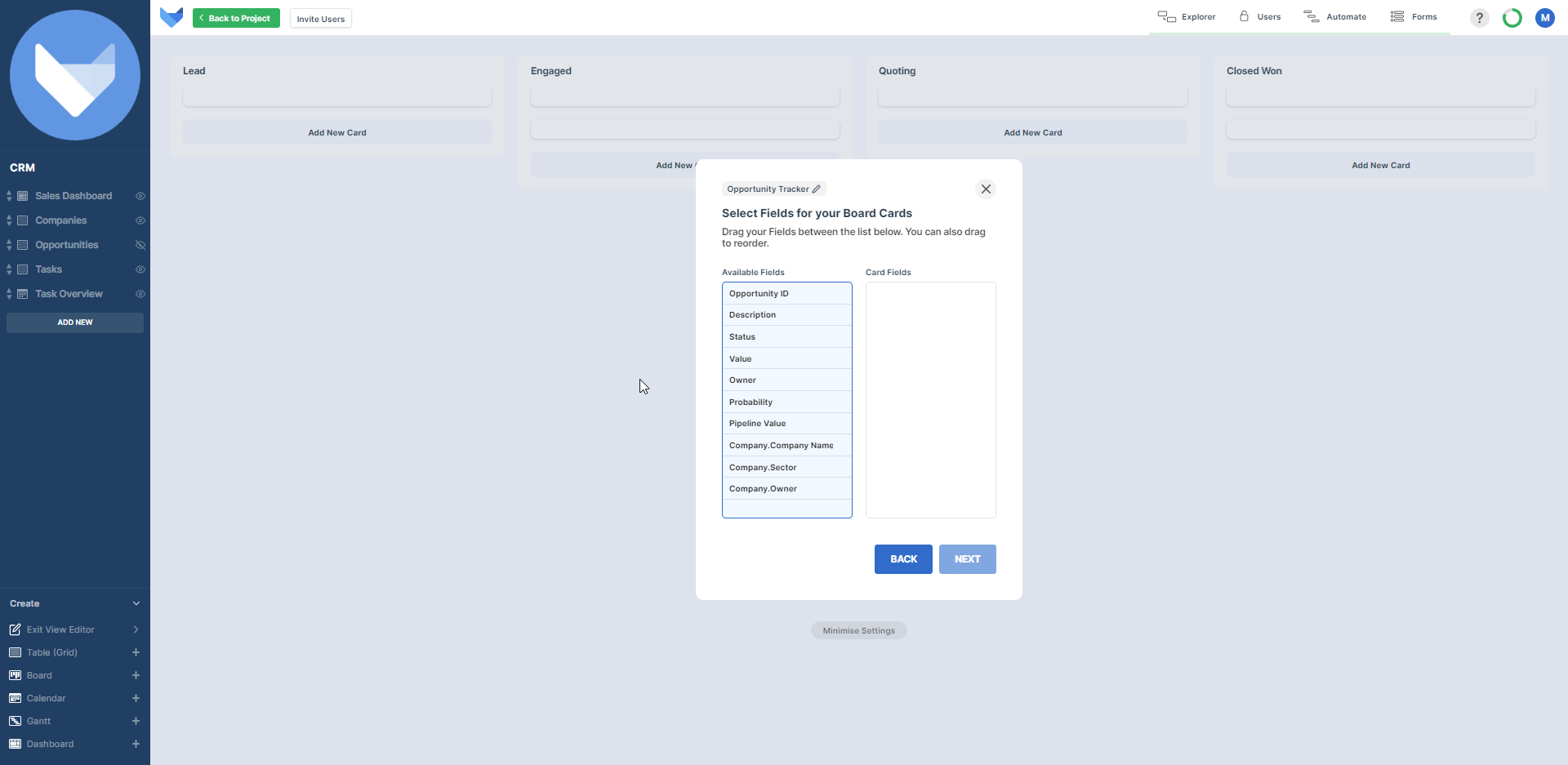This screenshot has width=1568, height=765.
Task: Select Status available field
Action: (787, 337)
